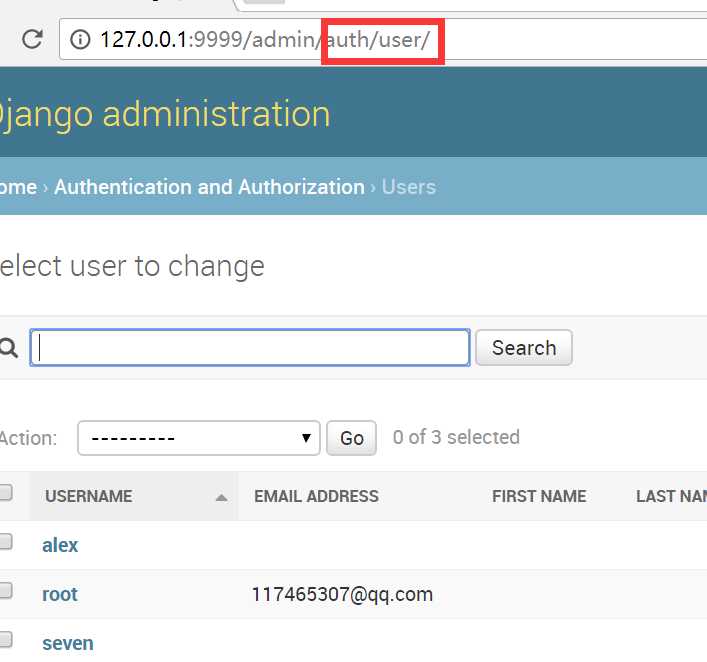Sort by First Name column

tap(539, 496)
